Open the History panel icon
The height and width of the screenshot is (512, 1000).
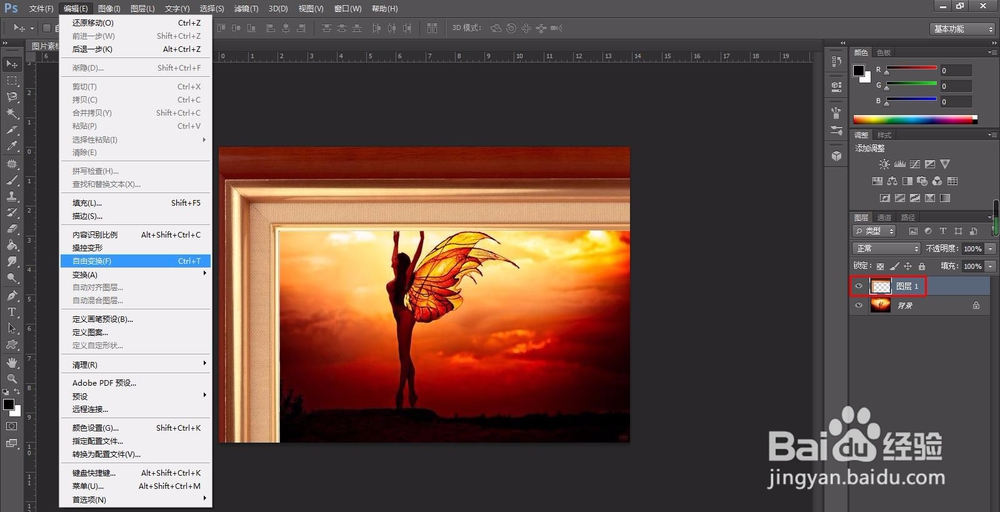click(x=836, y=61)
